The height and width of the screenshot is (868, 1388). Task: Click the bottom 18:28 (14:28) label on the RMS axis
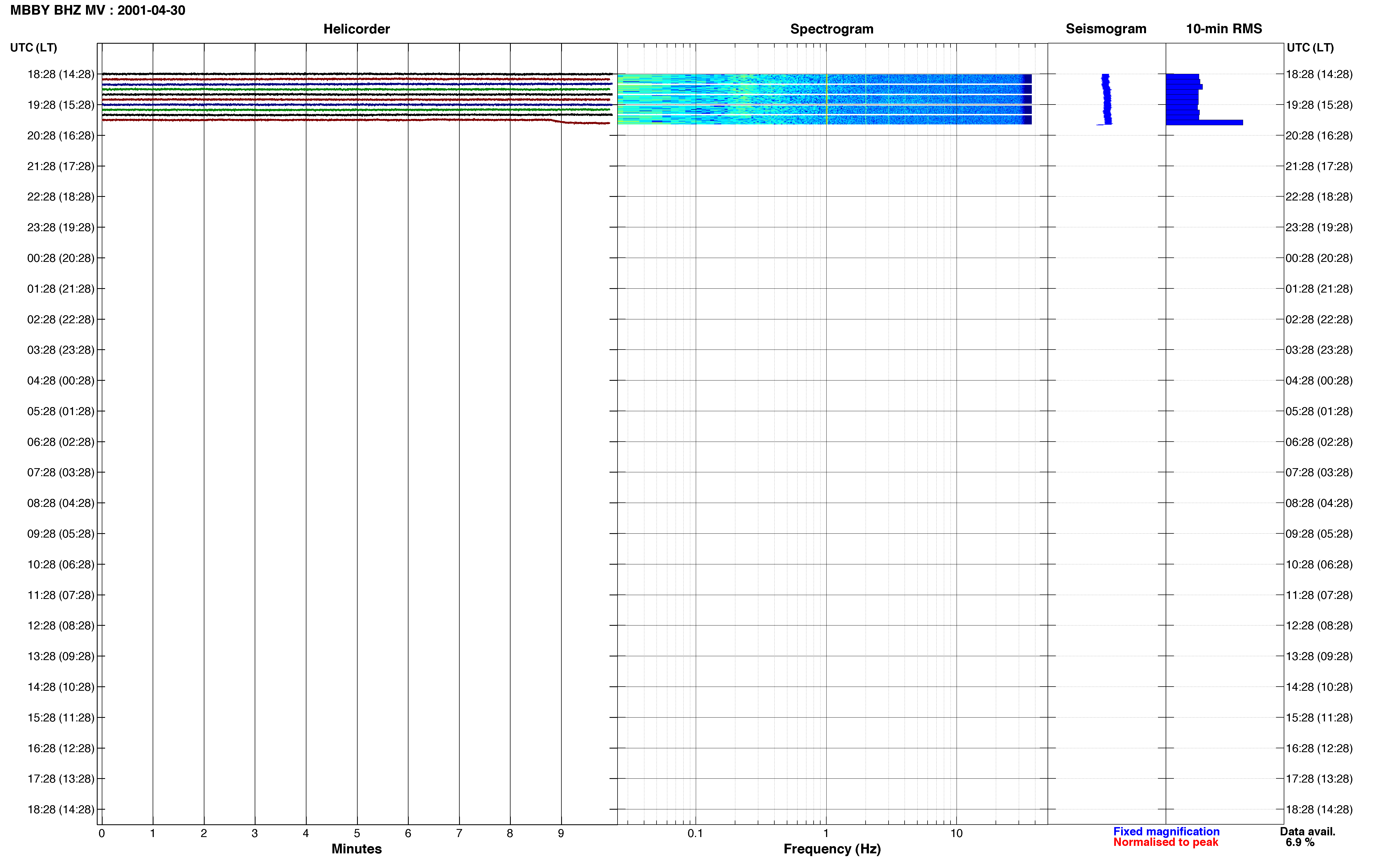pos(1319,809)
